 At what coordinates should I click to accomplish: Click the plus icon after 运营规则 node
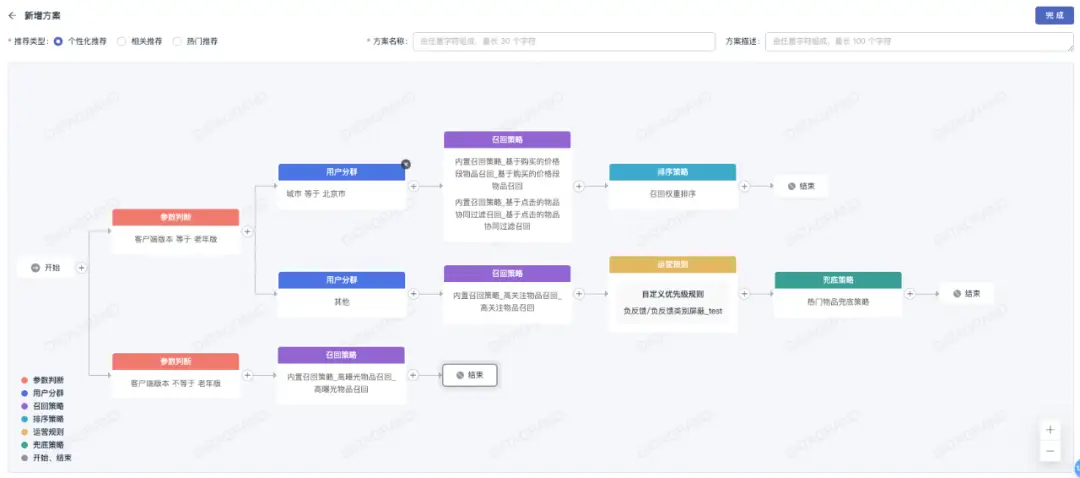click(743, 293)
